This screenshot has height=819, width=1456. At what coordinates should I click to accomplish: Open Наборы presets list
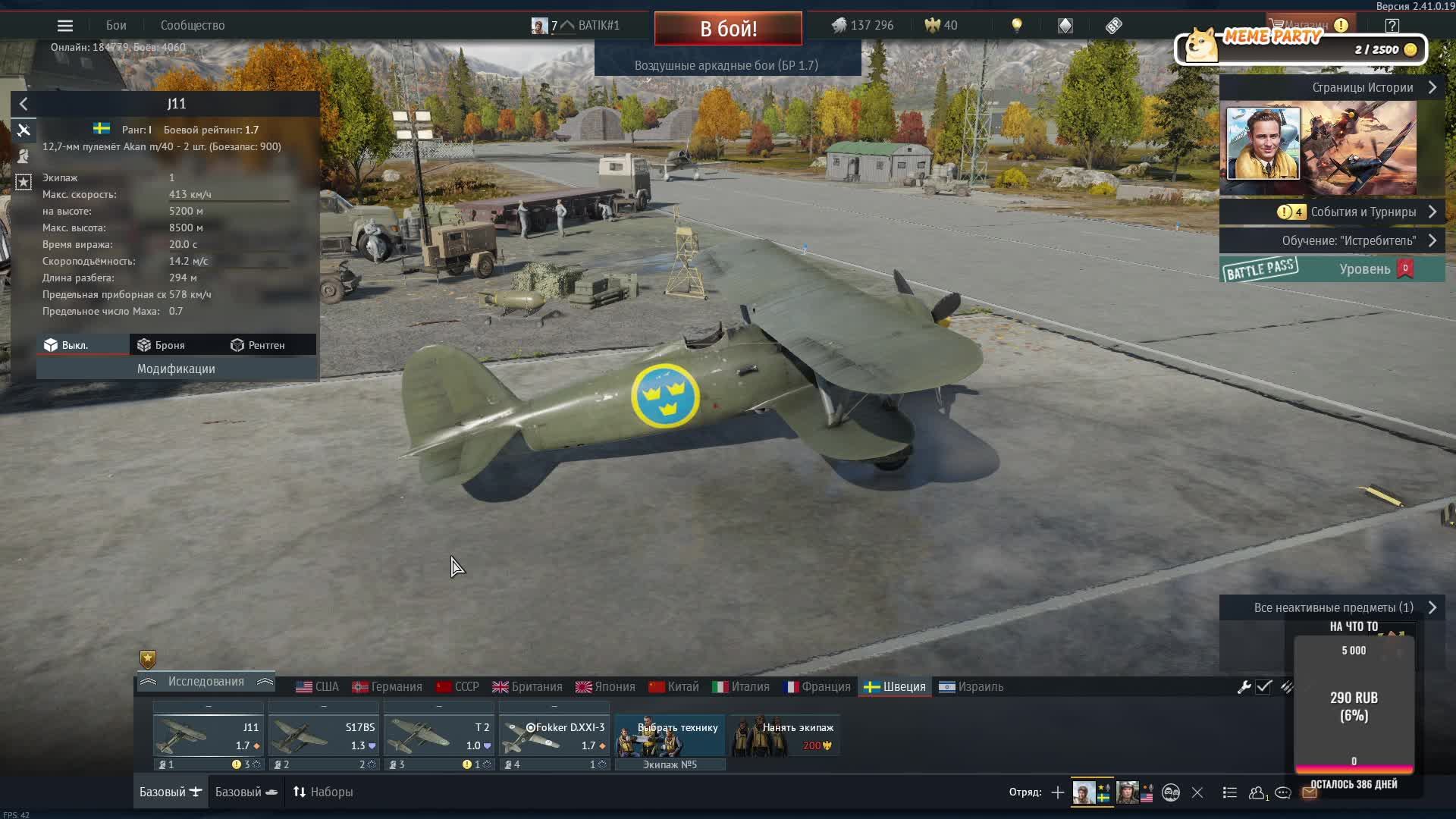click(x=323, y=792)
